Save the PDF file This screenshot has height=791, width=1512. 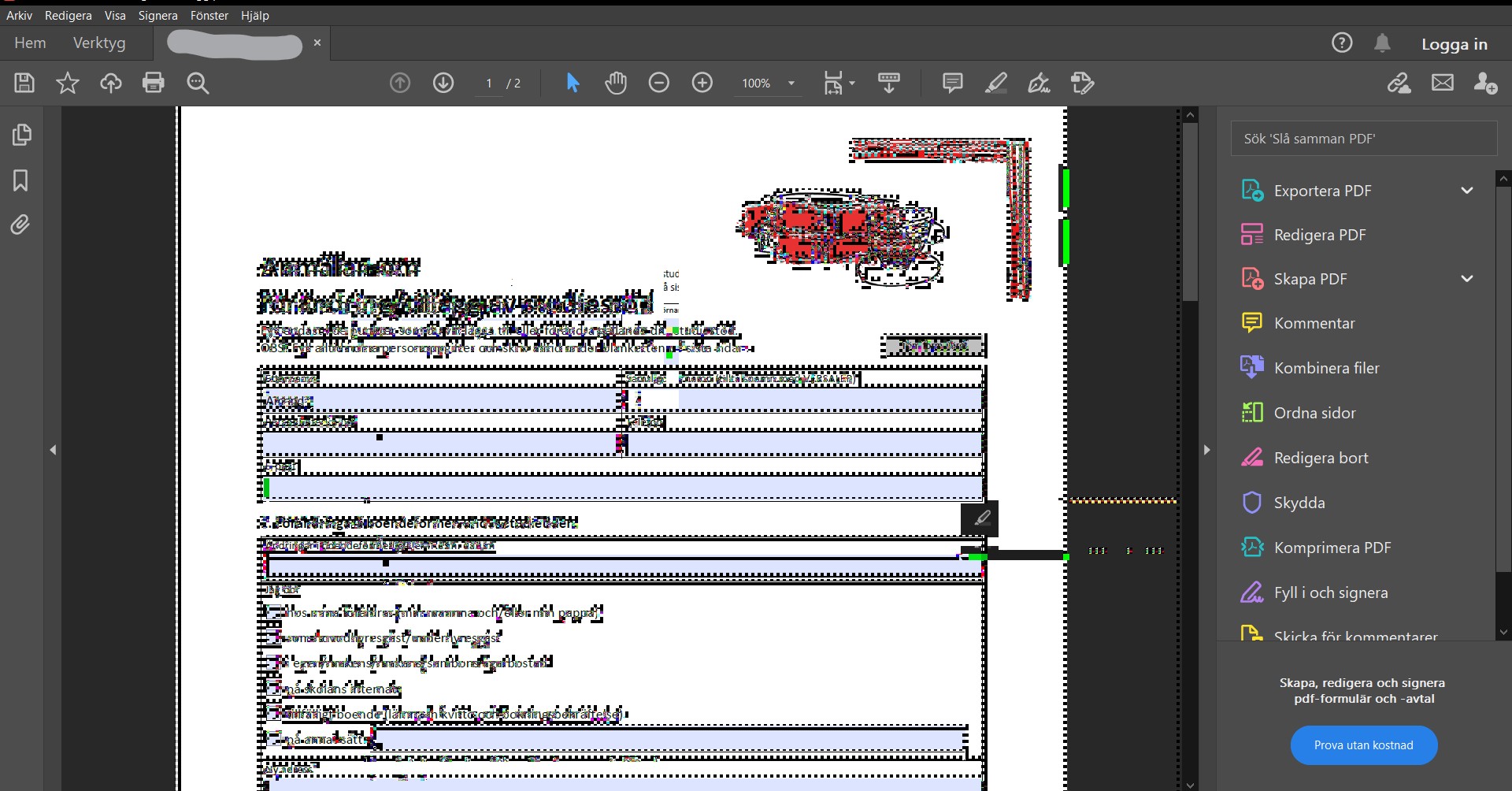[24, 83]
